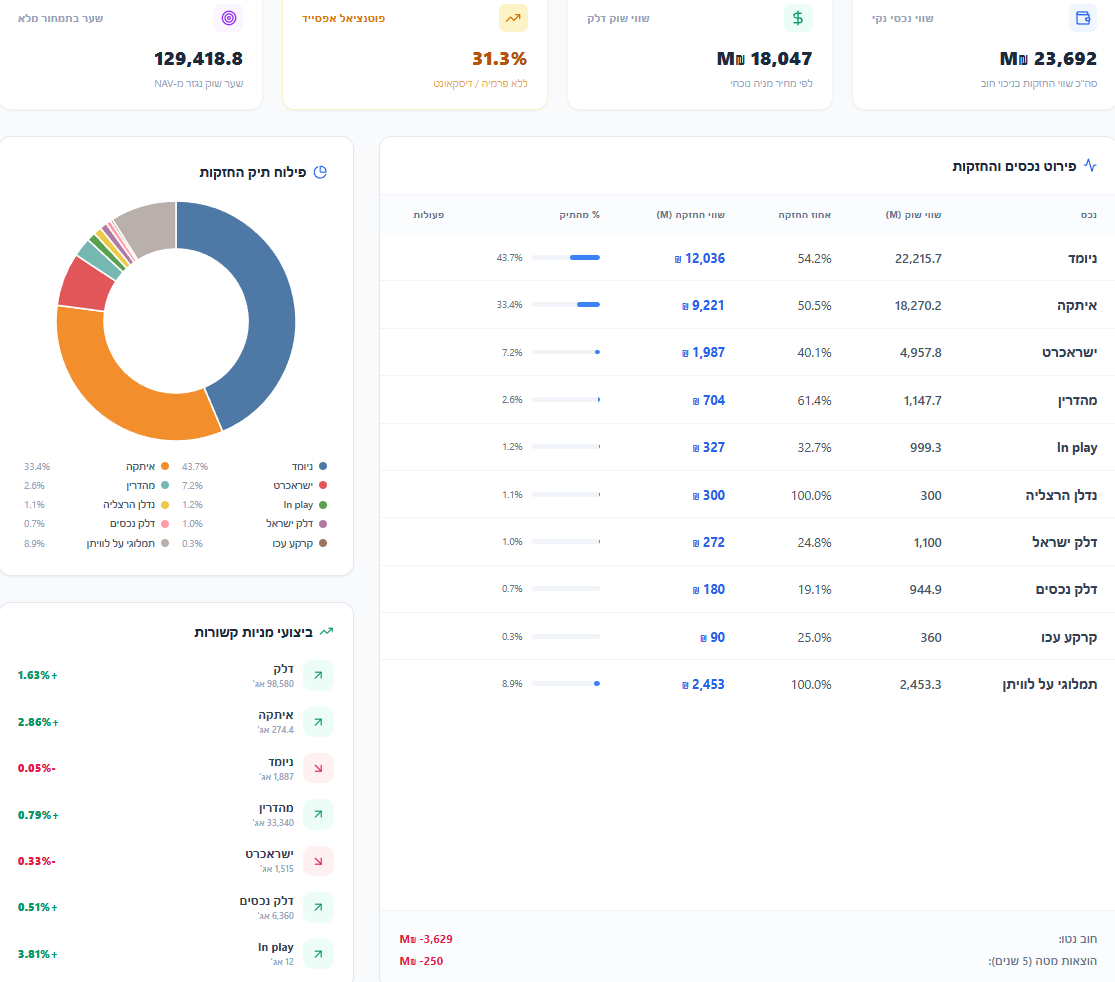Click the ישראכרט holding value 1,987
This screenshot has height=982, width=1115.
click(703, 352)
